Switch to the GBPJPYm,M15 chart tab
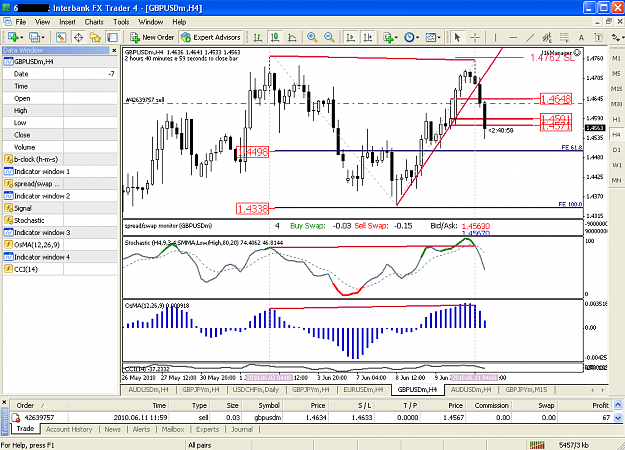The height and width of the screenshot is (450, 625). [526, 389]
